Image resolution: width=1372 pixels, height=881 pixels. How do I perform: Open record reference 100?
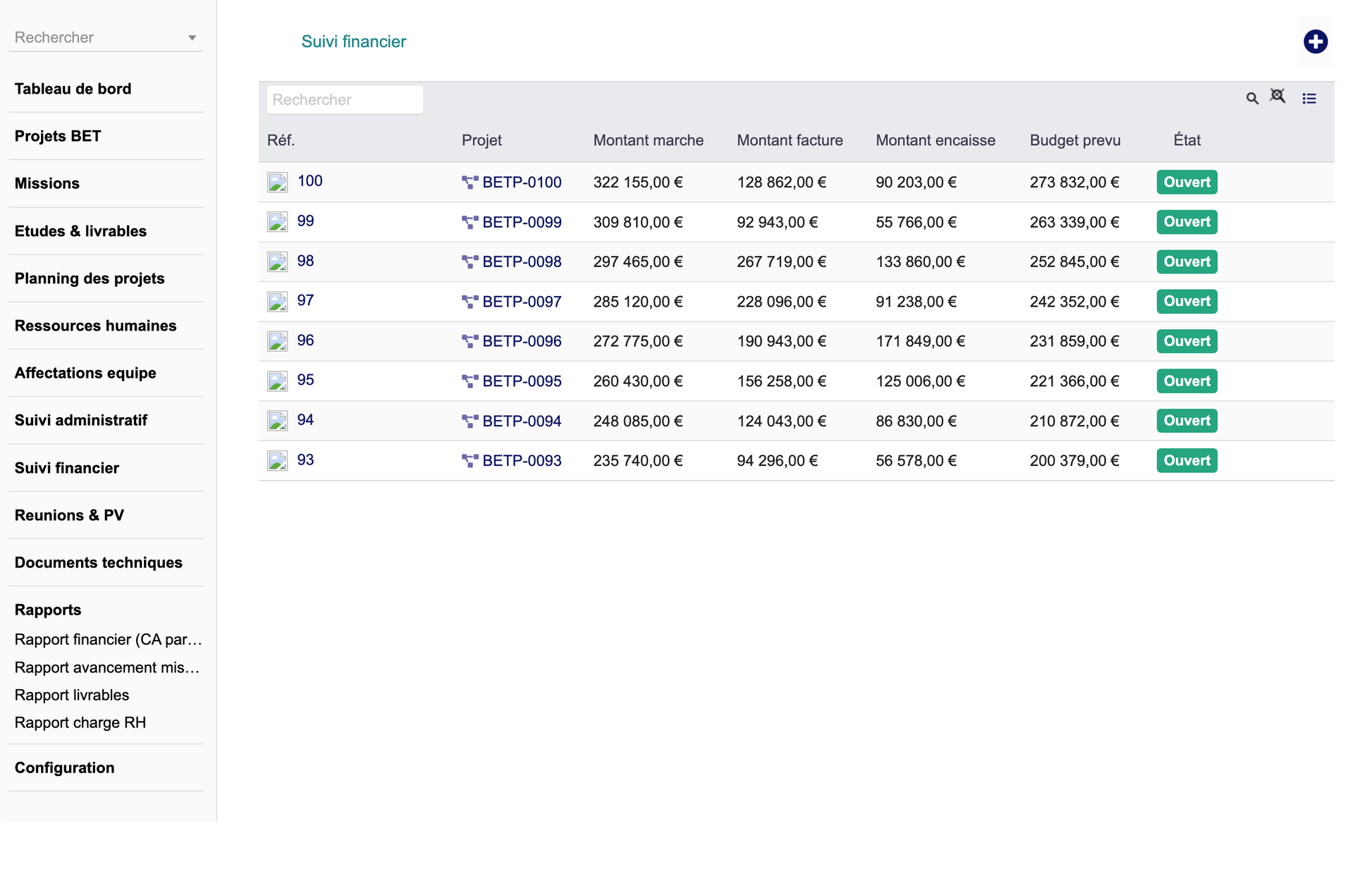tap(310, 181)
